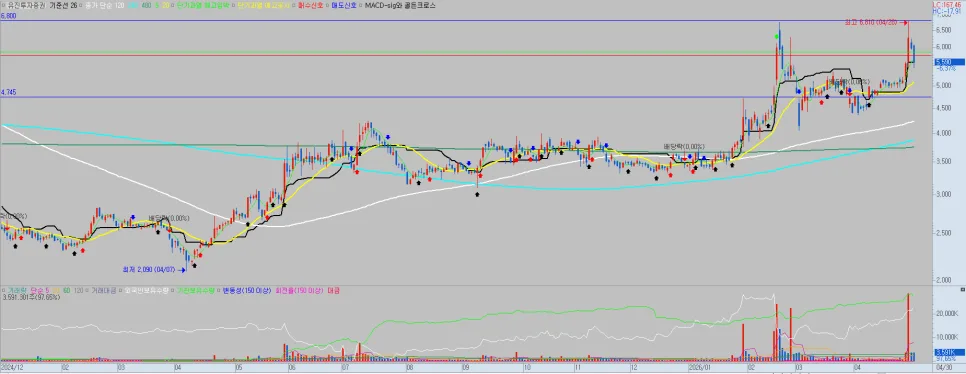Screen dimensions: 966x374
Task: Toggle square marker before 거래량 legend
Action: pos(4,290)
